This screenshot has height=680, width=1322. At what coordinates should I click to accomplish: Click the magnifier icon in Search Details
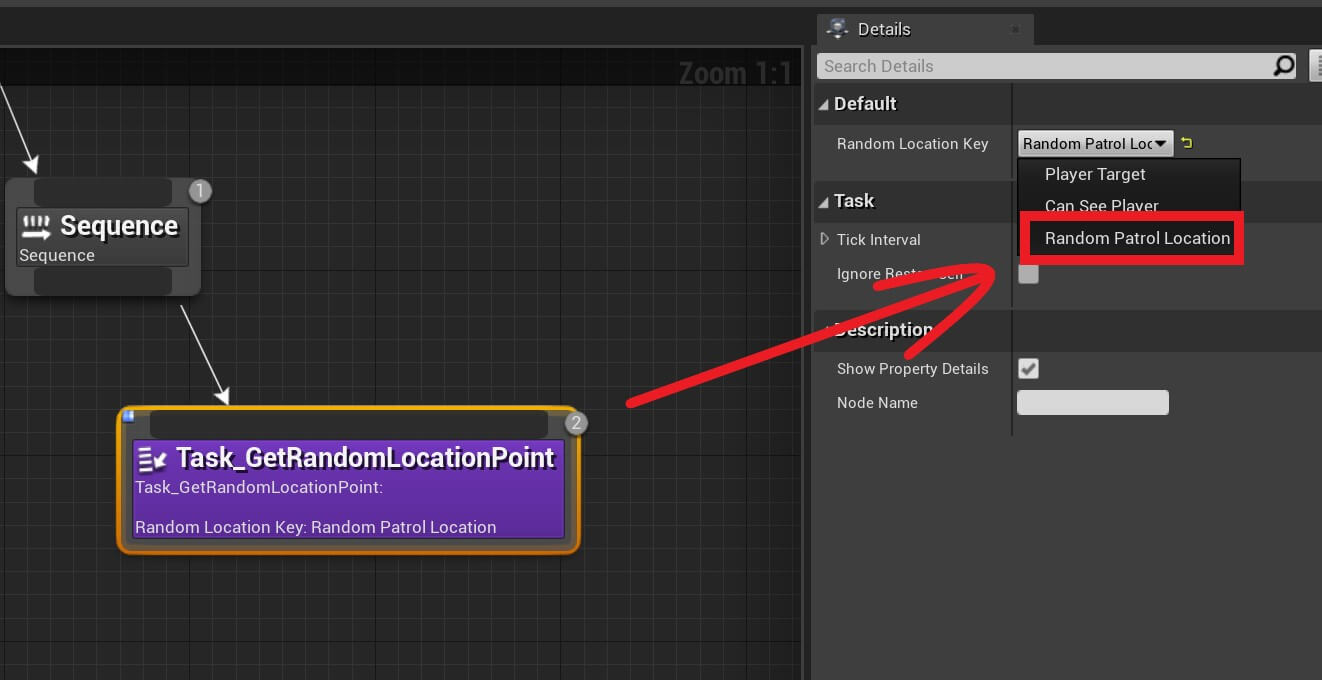point(1283,66)
